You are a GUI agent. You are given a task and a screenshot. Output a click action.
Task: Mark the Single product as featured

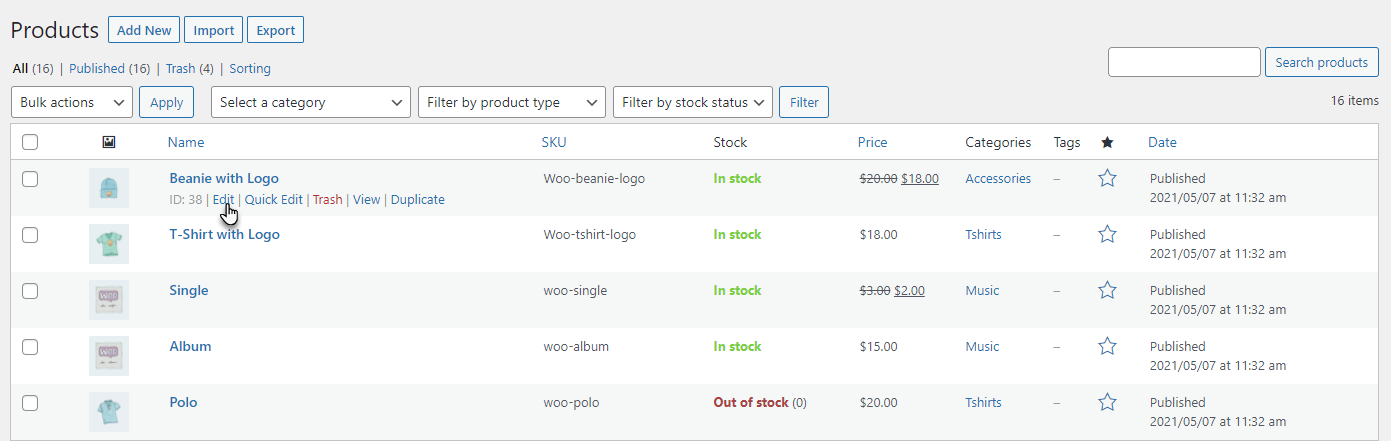coord(1107,291)
